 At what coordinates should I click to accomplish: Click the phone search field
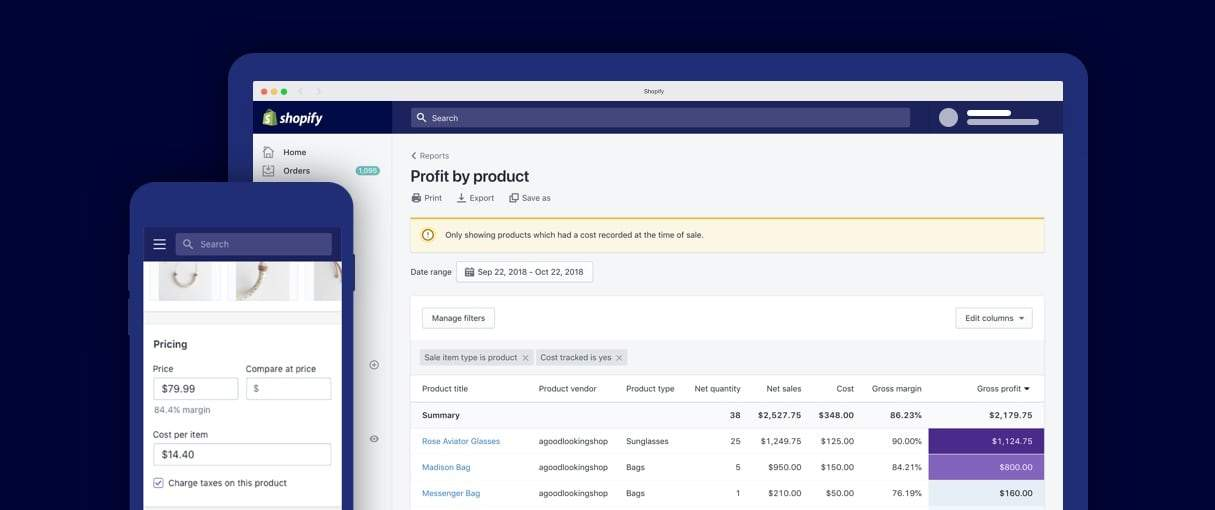click(x=254, y=244)
